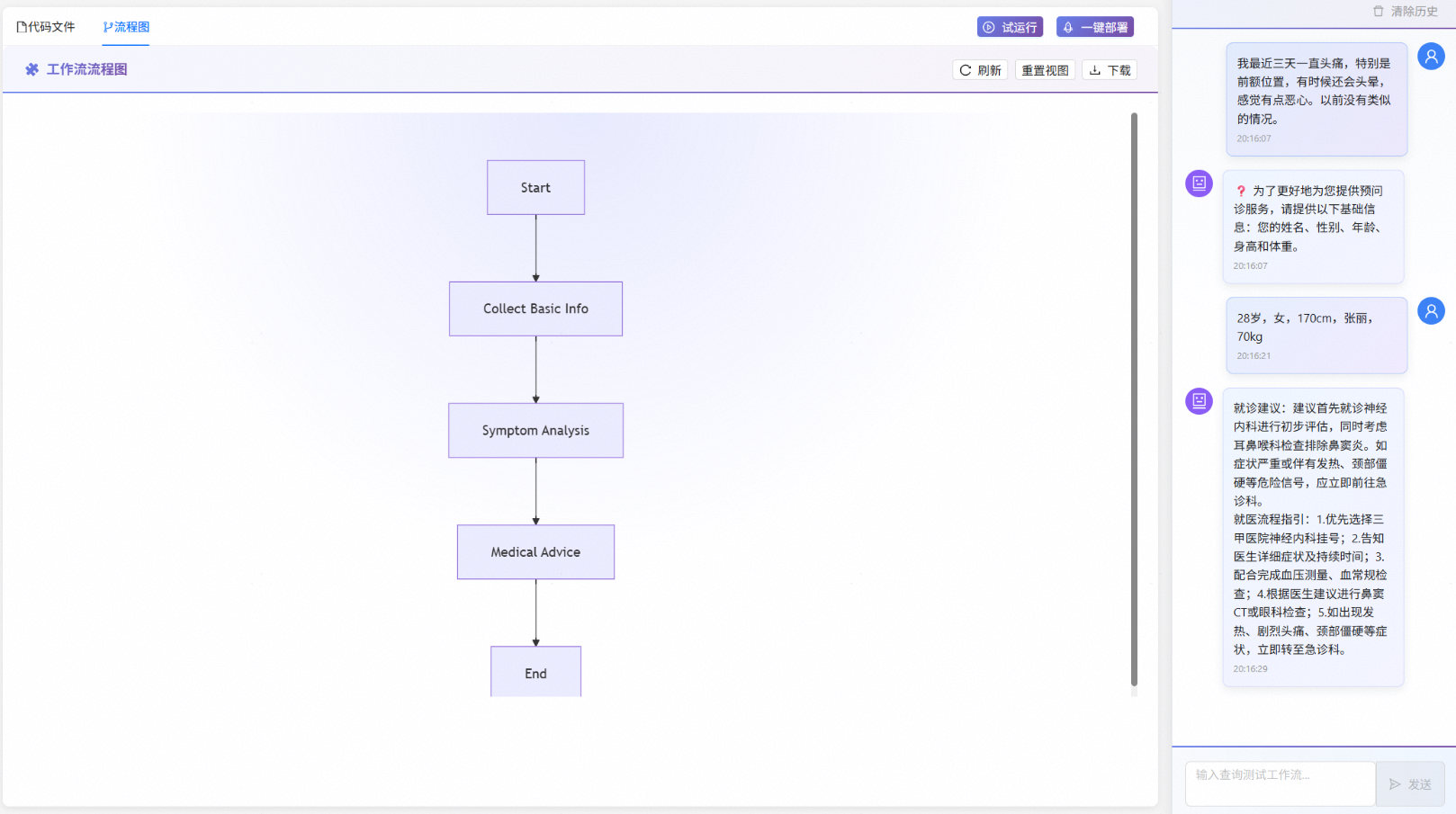This screenshot has width=1456, height=814.
Task: Clear chat history with 清除历史
Action: [1405, 12]
